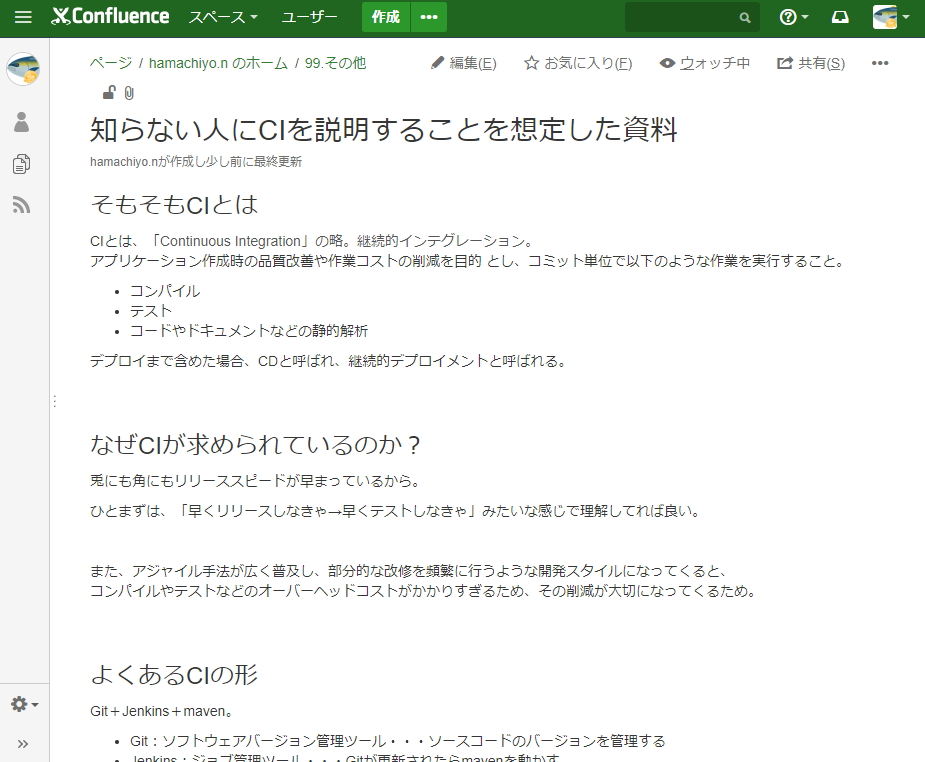The height and width of the screenshot is (762, 925).
Task: Open user profile avatar menu
Action: pyautogui.click(x=891, y=17)
